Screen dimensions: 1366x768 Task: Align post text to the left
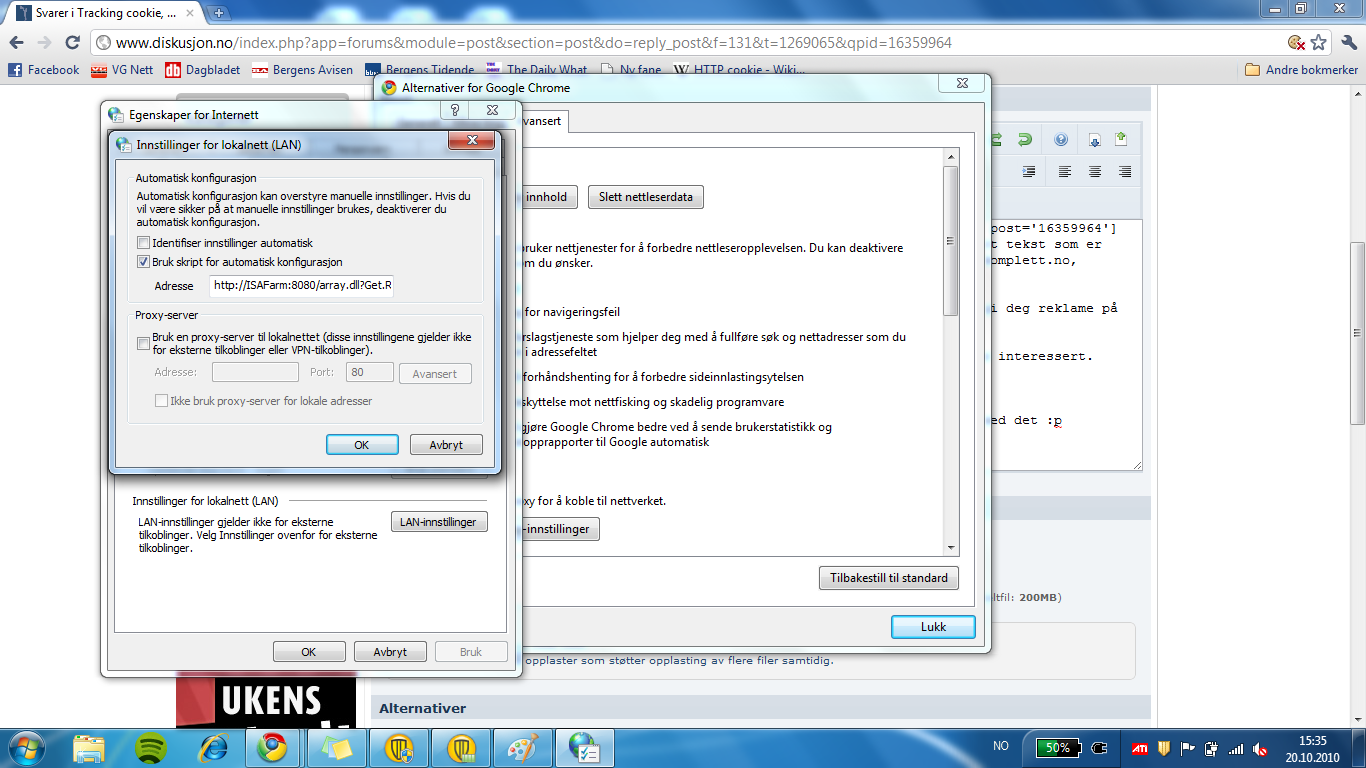tap(1065, 172)
